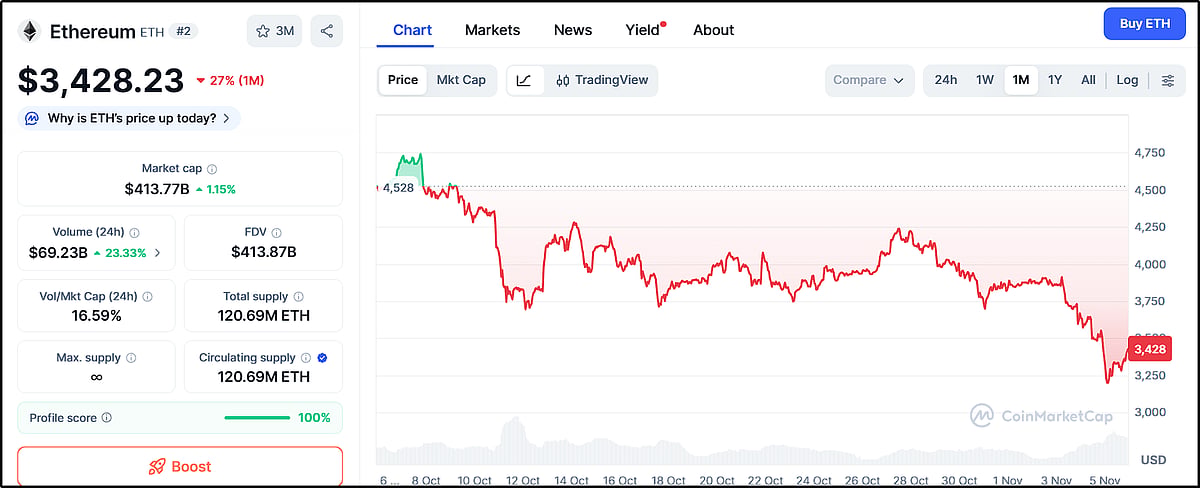Screen dimensions: 1200x488
Task: Set chart range to 1W
Action: coord(985,80)
